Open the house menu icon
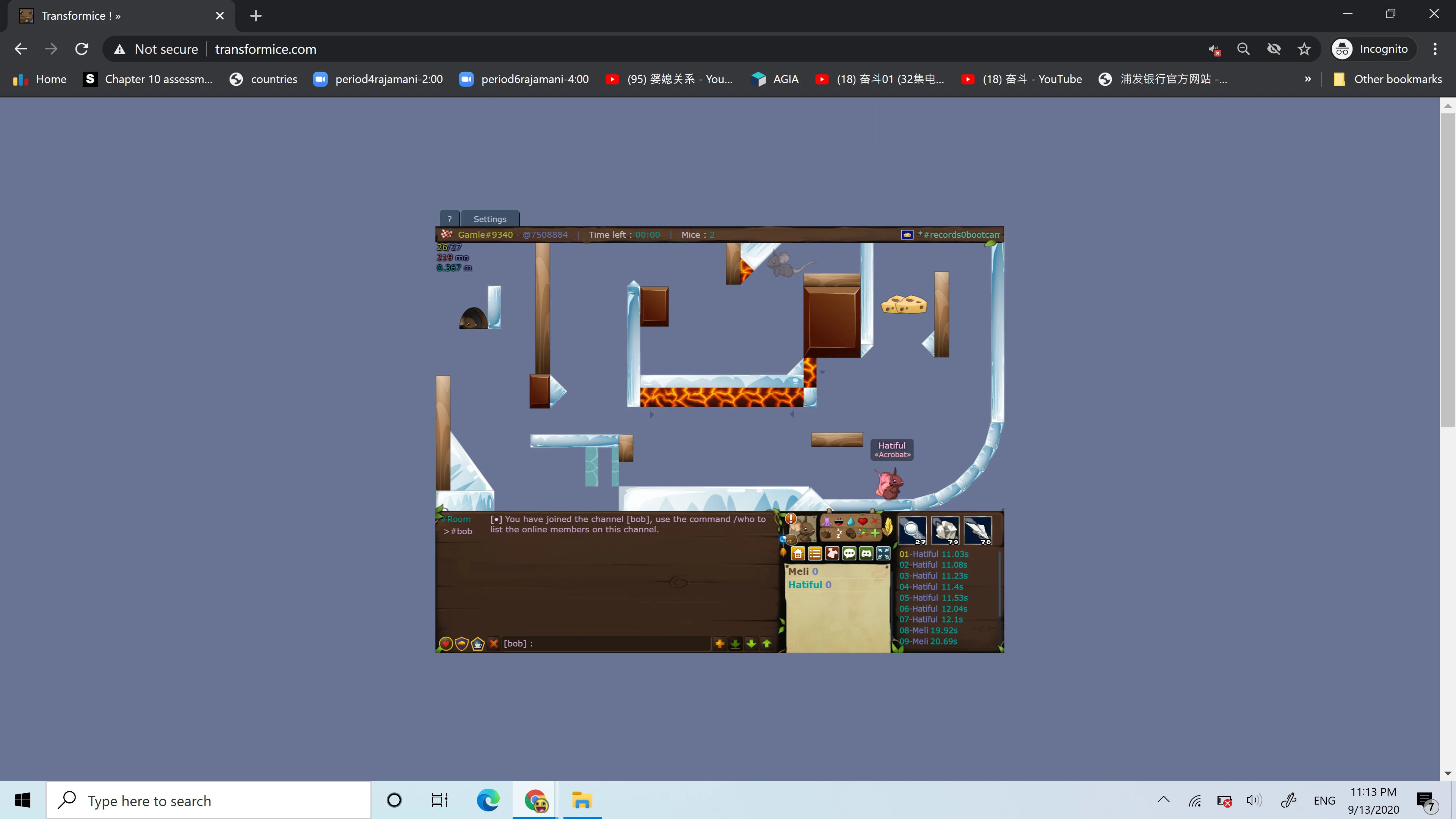Image resolution: width=1456 pixels, height=819 pixels. (x=798, y=553)
